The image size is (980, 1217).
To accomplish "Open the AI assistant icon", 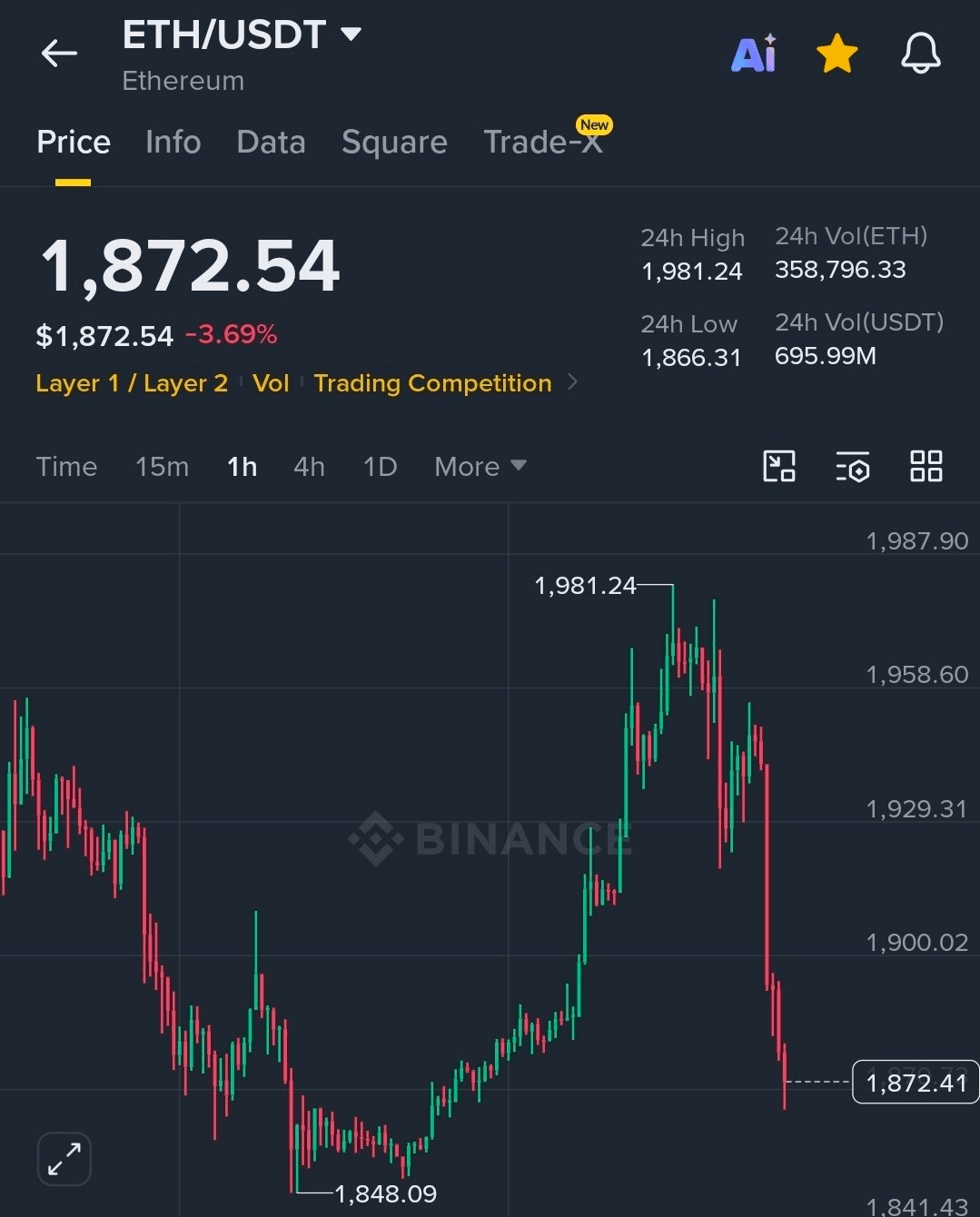I will click(x=755, y=54).
